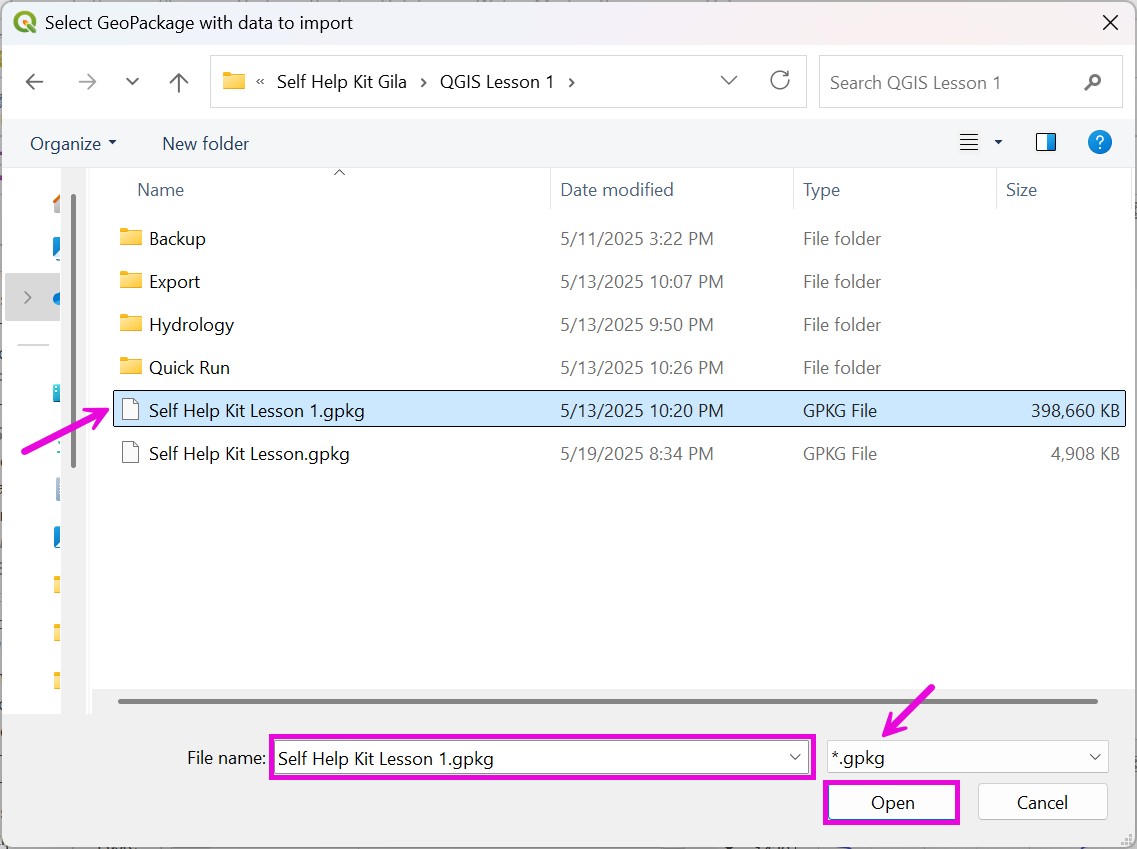1137x849 pixels.
Task: Open the Recent locations dropdown arrow
Action: [132, 82]
